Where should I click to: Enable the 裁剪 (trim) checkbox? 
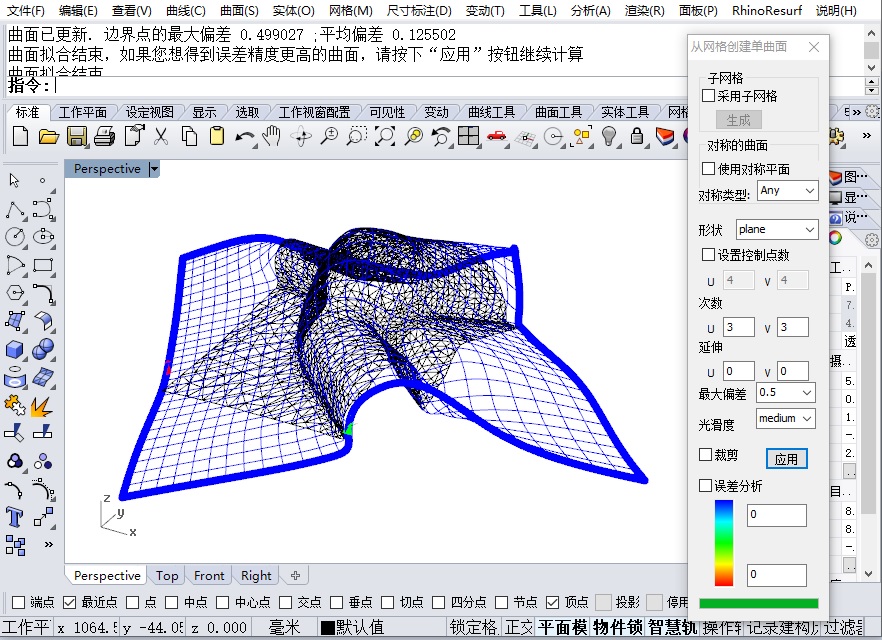click(707, 455)
